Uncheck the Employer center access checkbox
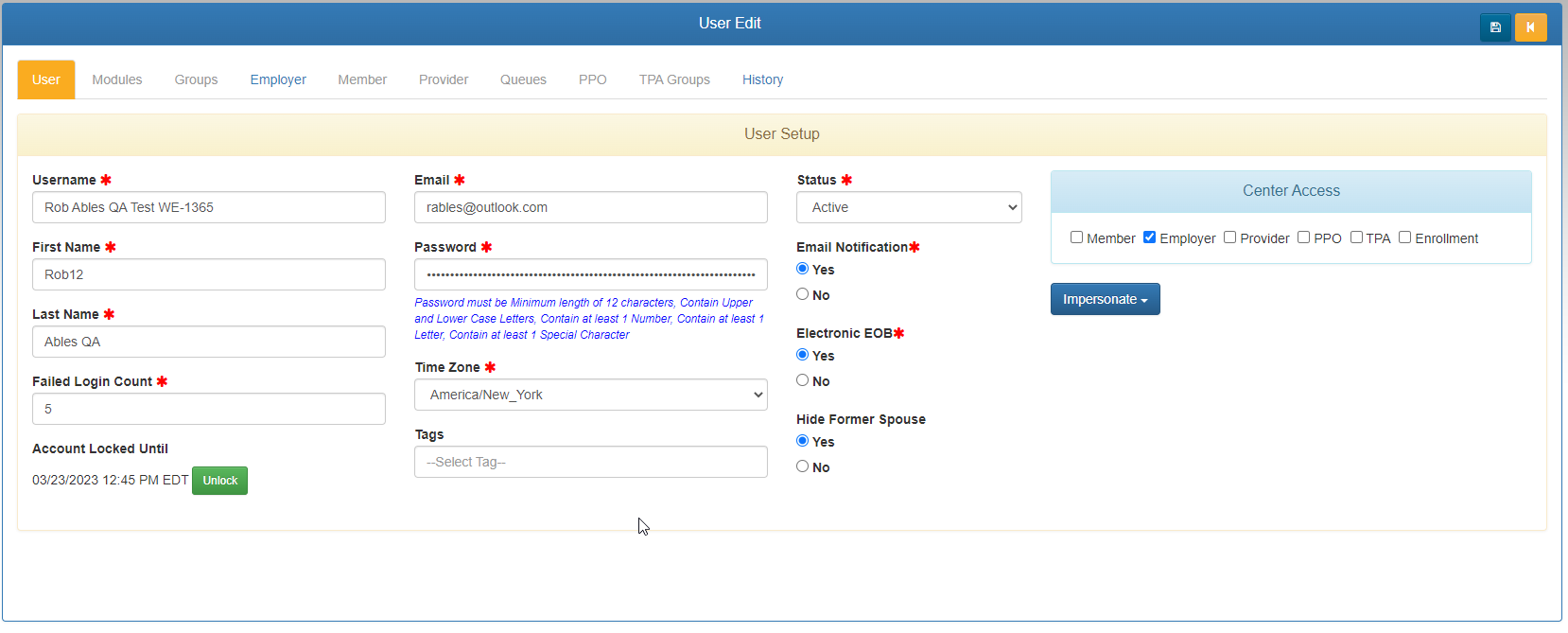Image resolution: width=1568 pixels, height=633 pixels. 1149,237
